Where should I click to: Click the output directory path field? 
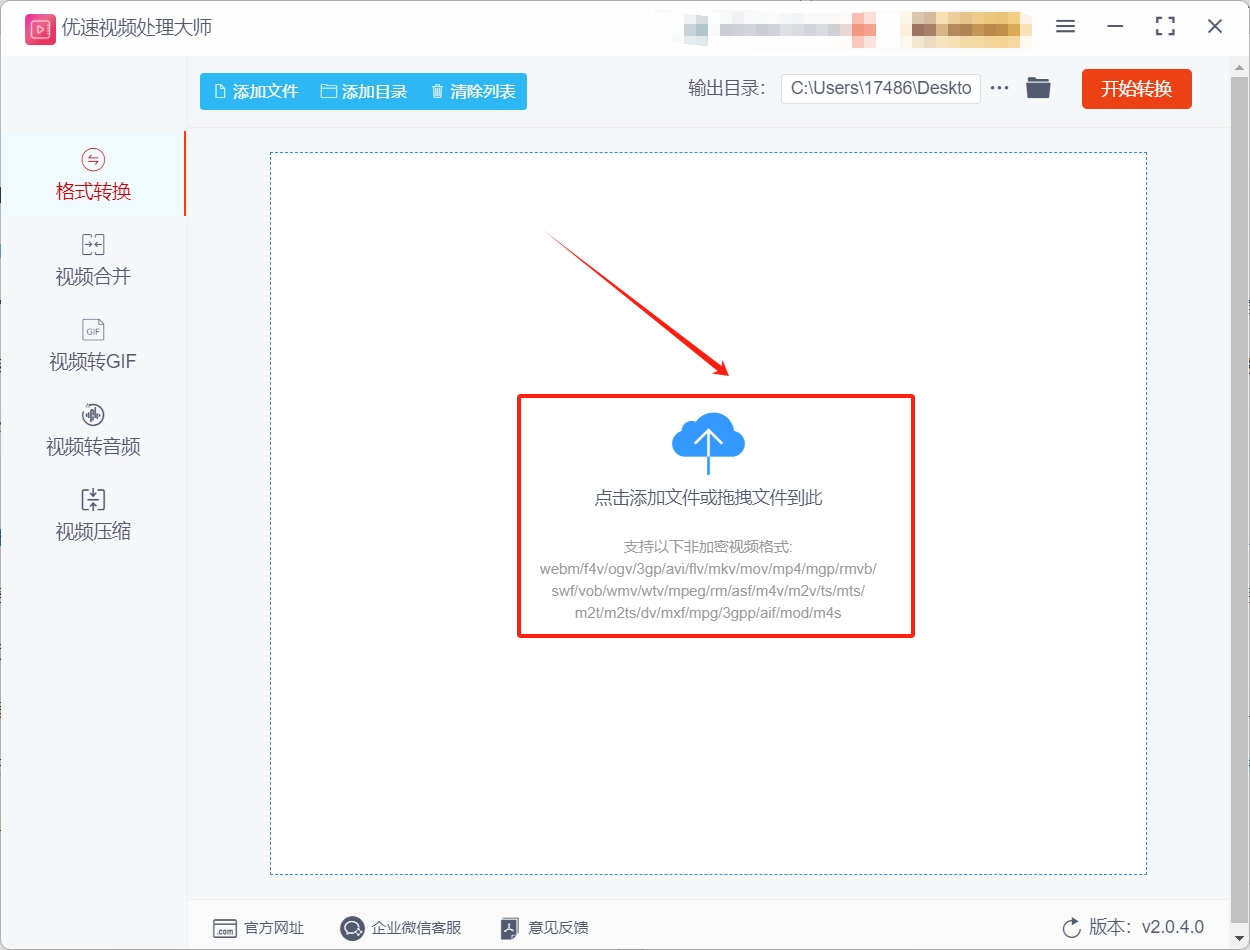[x=880, y=88]
